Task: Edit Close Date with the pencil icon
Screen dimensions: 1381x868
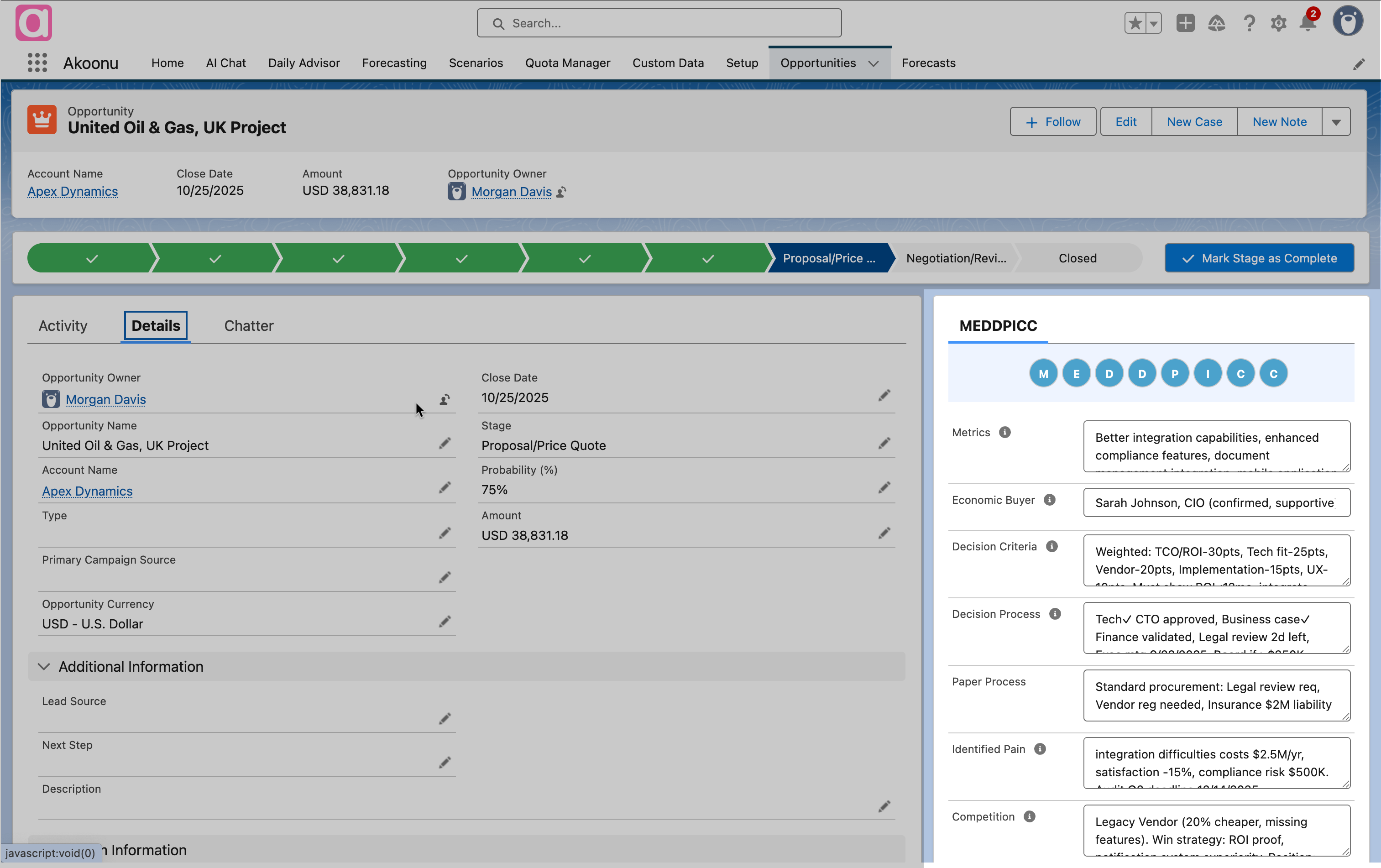Action: tap(884, 396)
